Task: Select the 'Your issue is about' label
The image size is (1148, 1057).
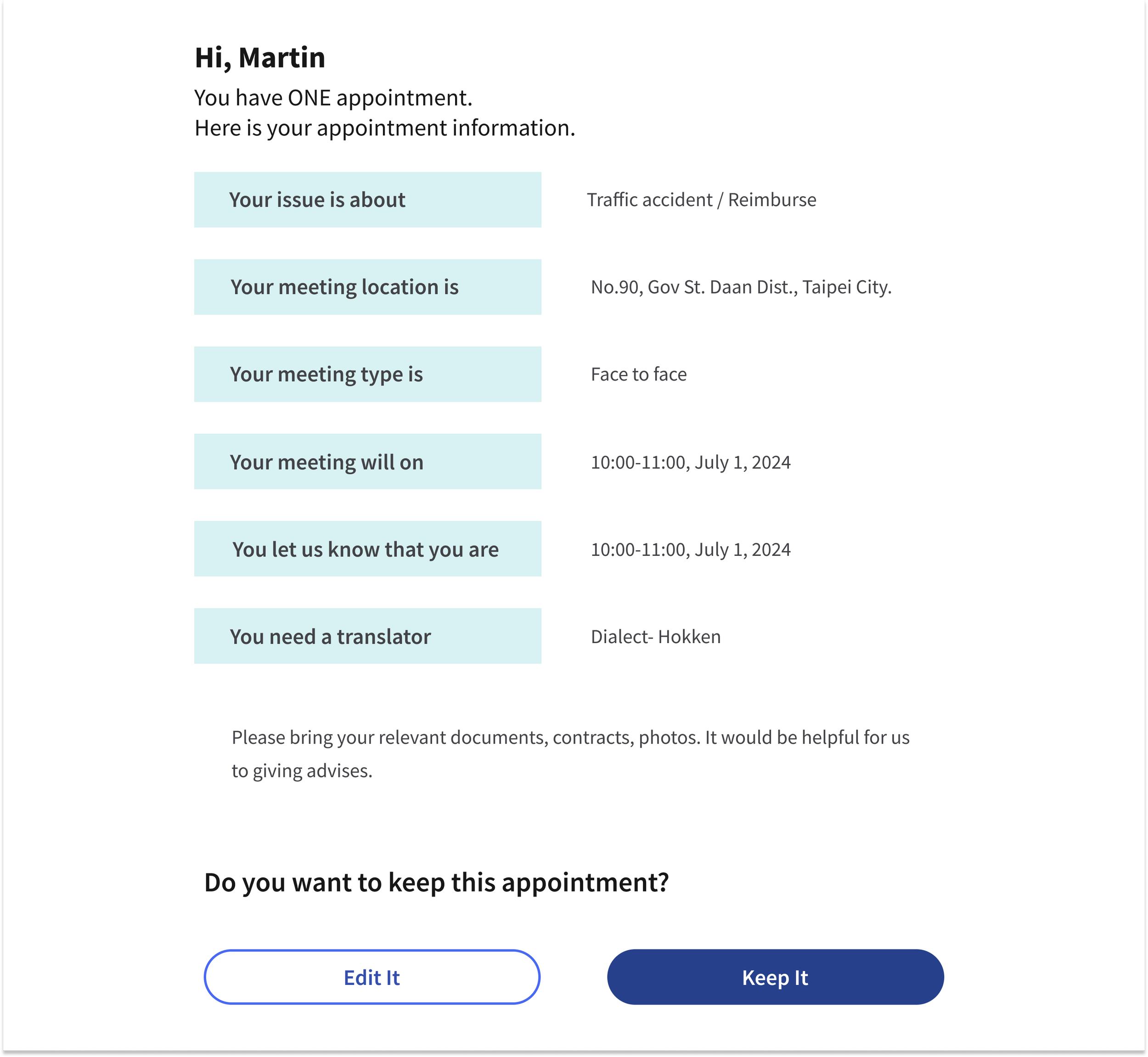Action: (368, 200)
